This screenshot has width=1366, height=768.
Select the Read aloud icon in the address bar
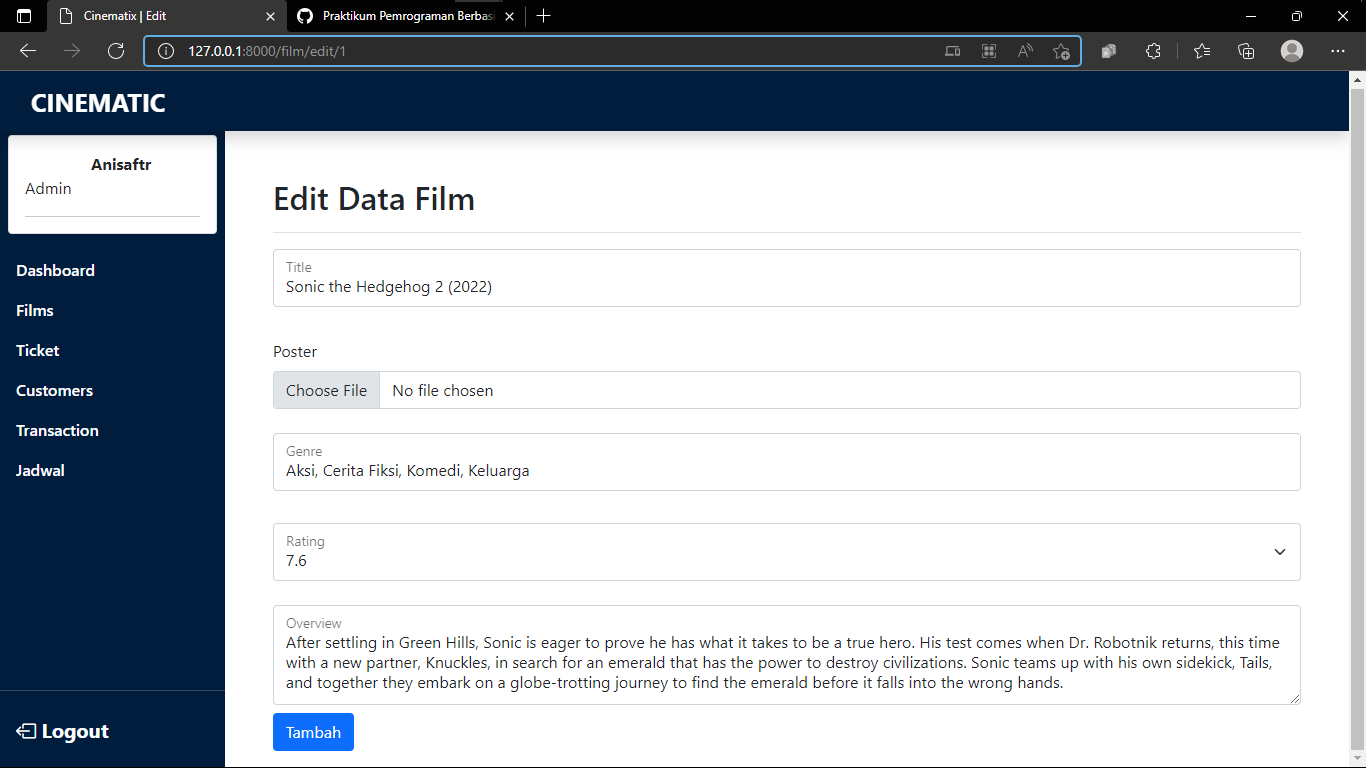1025,50
